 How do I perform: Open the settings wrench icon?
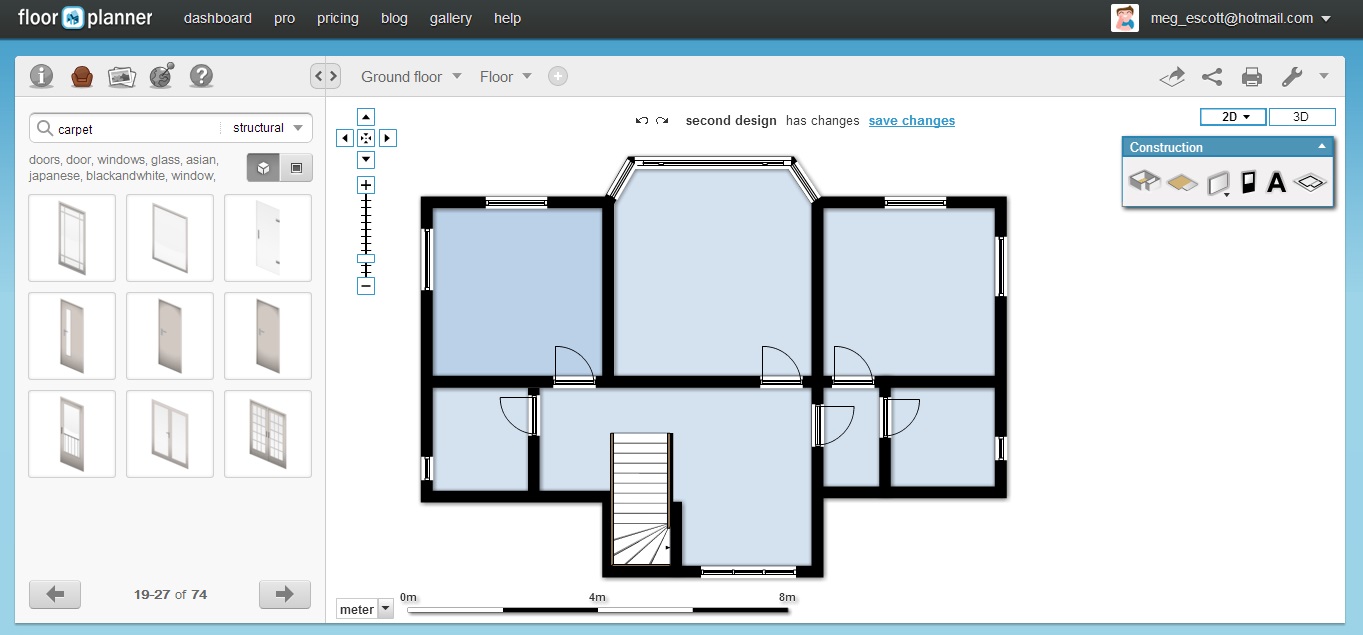tap(1291, 76)
